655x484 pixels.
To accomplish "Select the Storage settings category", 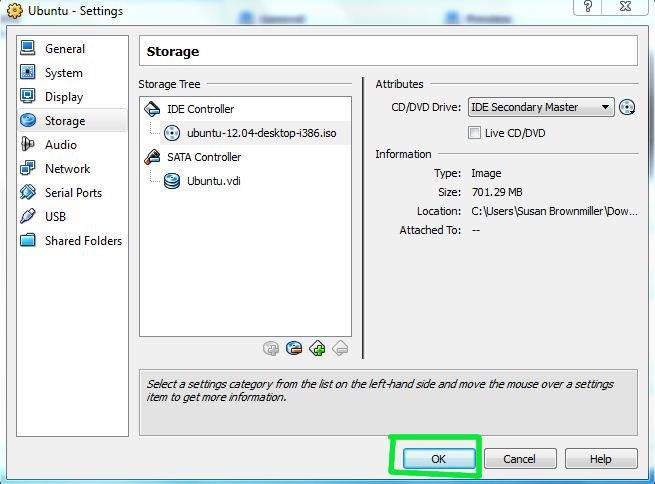I will click(x=72, y=121).
